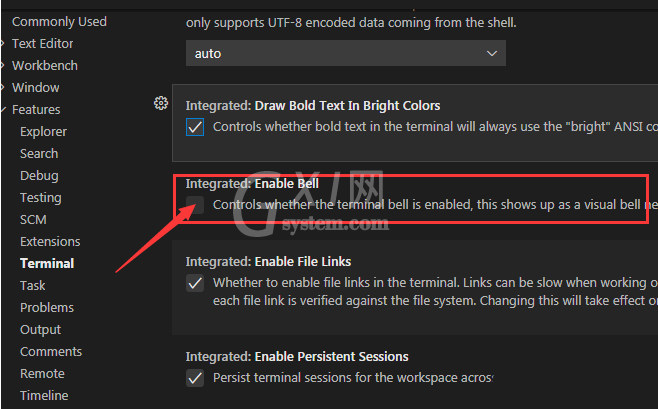The image size is (658, 409).
Task: Go to Problems settings category
Action: (x=47, y=307)
